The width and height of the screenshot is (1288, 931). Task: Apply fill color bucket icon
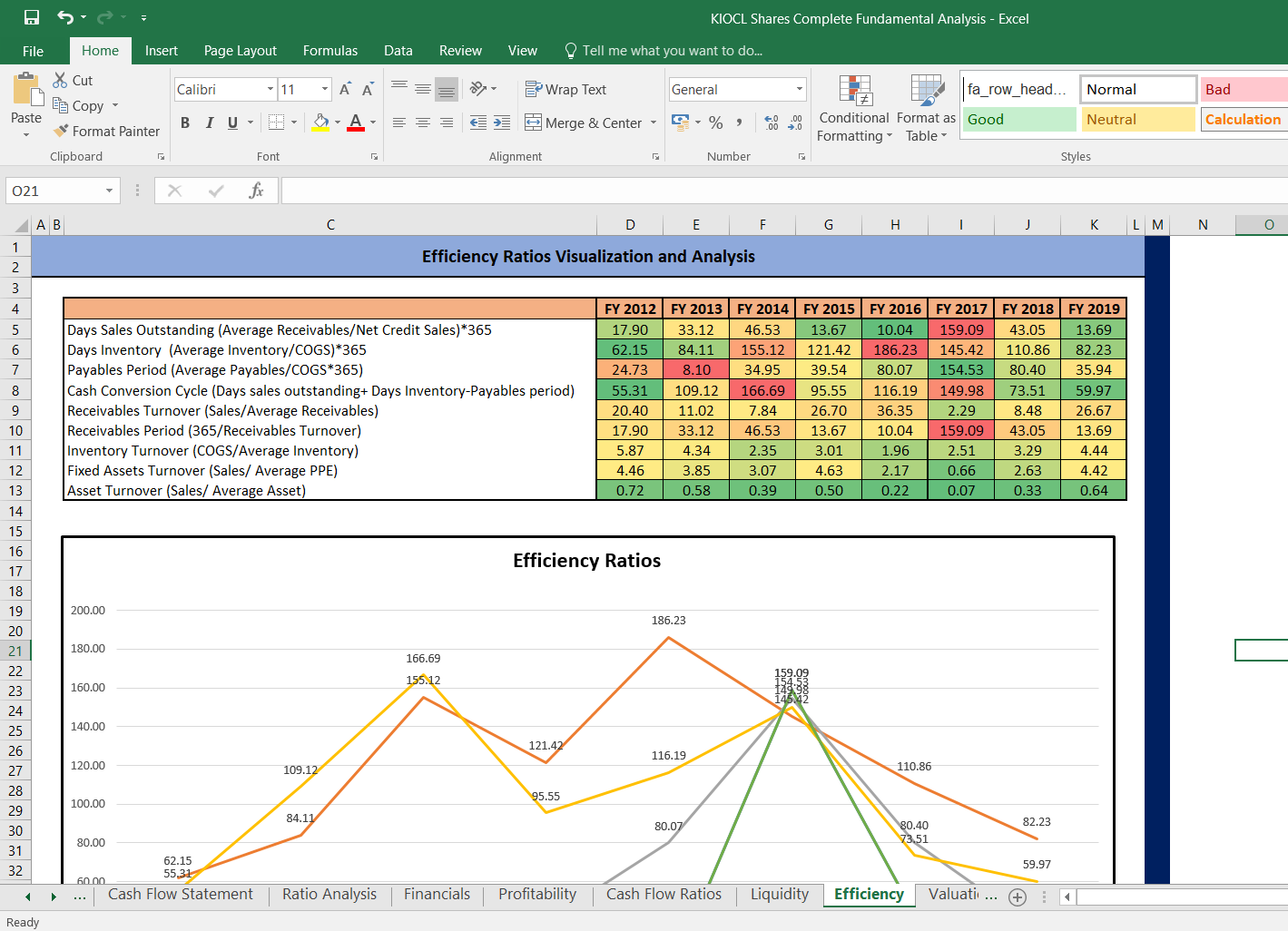(x=320, y=122)
